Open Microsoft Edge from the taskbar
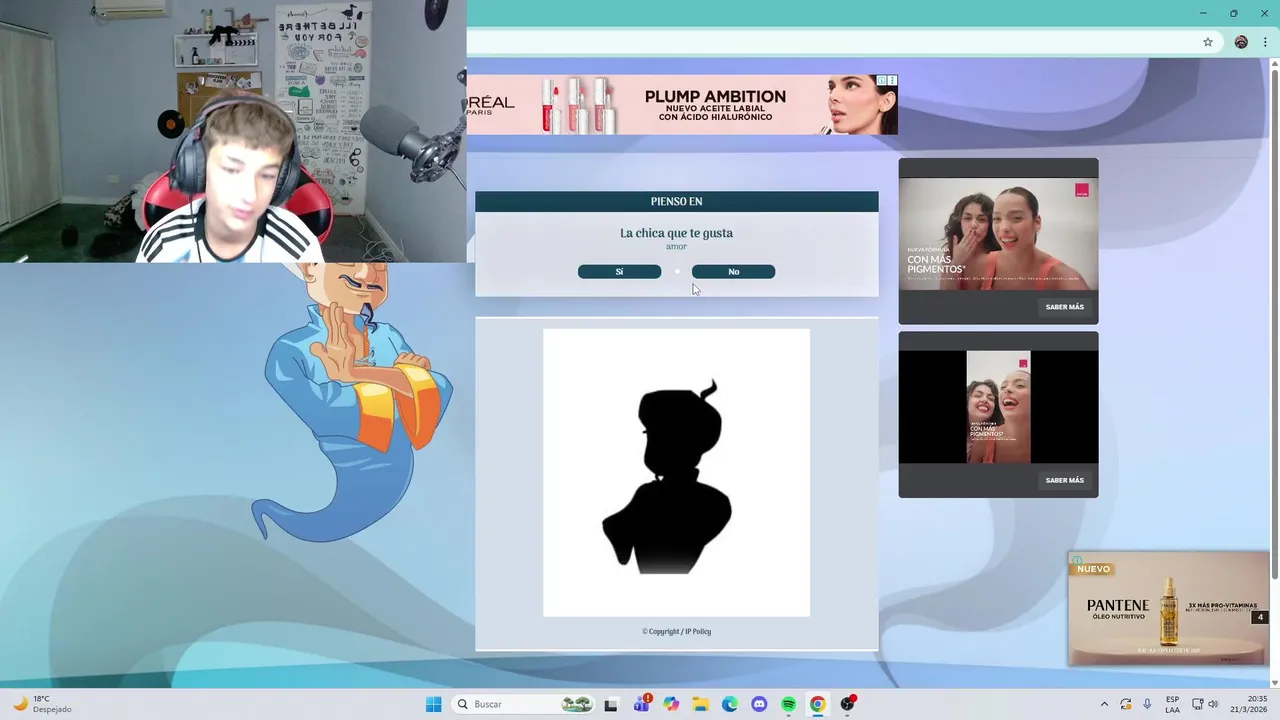Viewport: 1280px width, 720px height. point(730,704)
